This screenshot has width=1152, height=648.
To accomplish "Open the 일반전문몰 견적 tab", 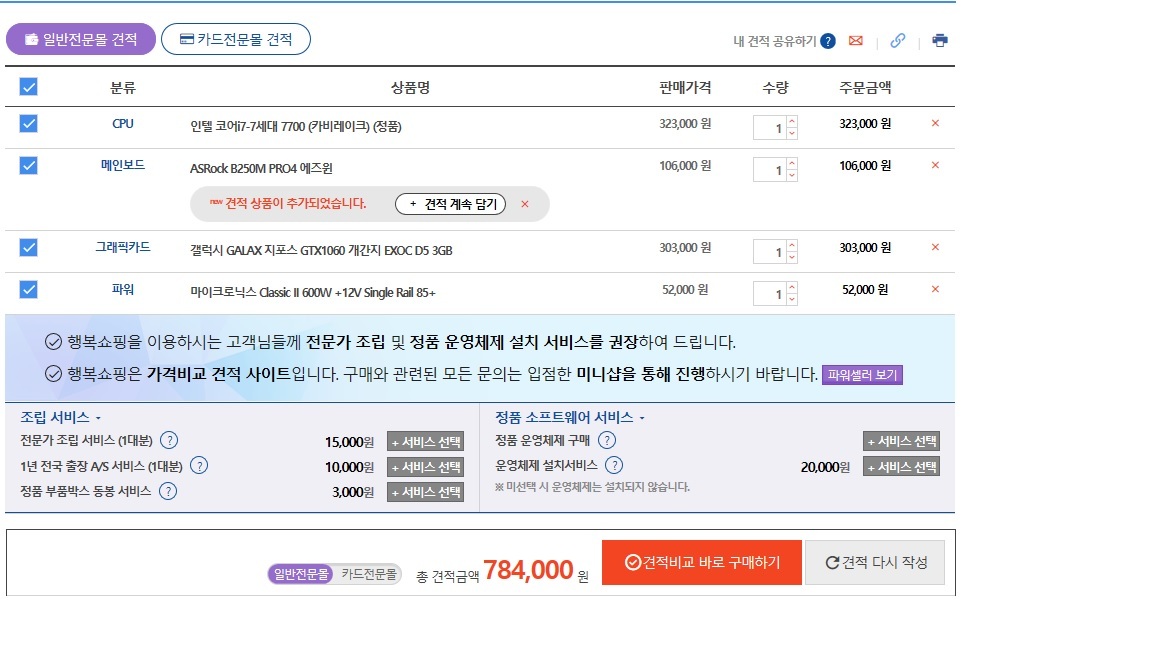I will tap(81, 39).
